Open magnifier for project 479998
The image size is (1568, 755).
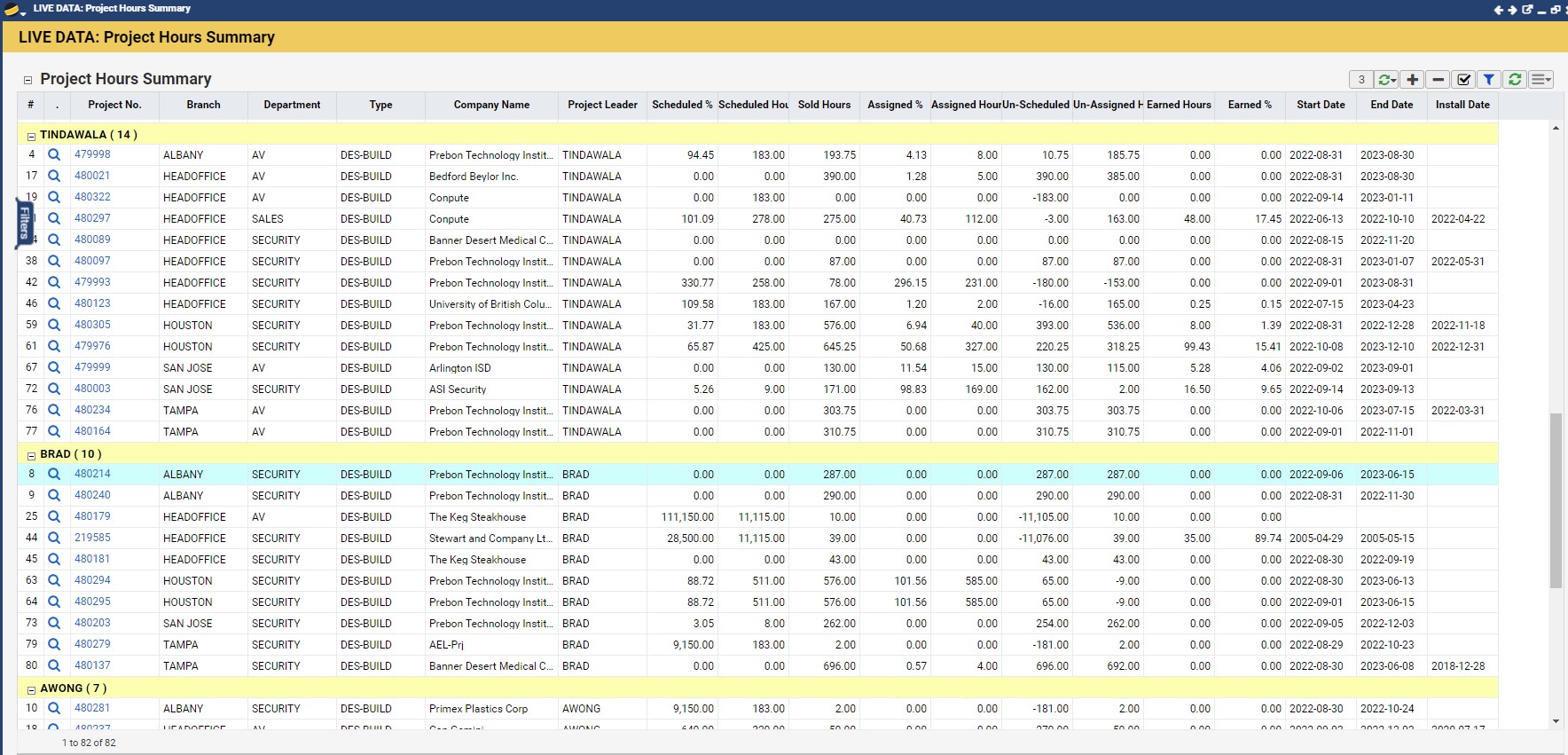[54, 154]
